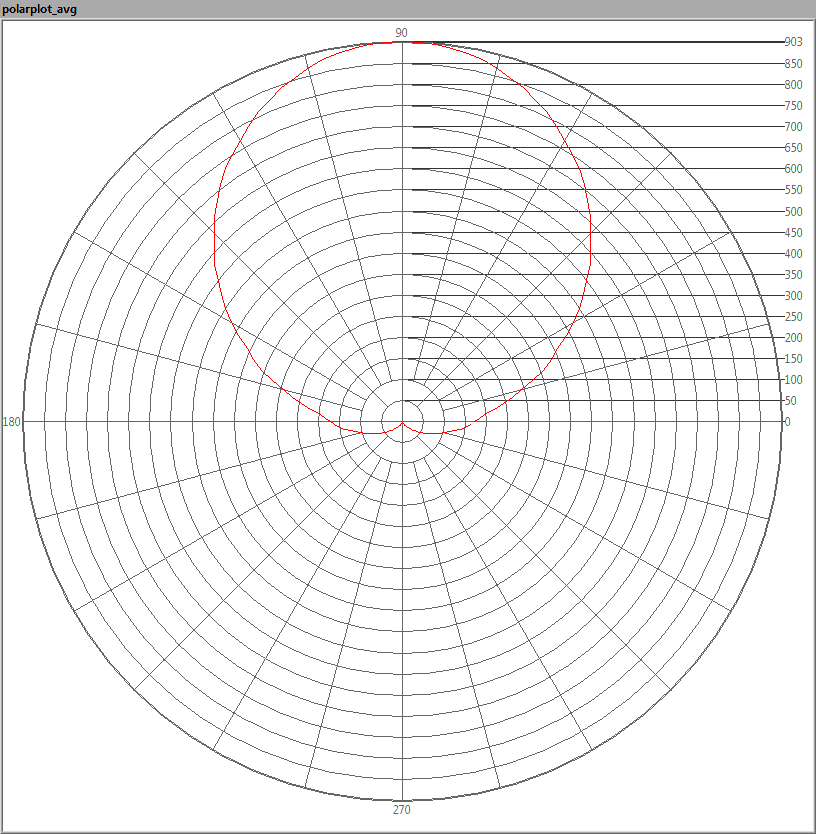Click the red curve's peak near 90 degrees
Image resolution: width=816 pixels, height=834 pixels.
(402, 43)
